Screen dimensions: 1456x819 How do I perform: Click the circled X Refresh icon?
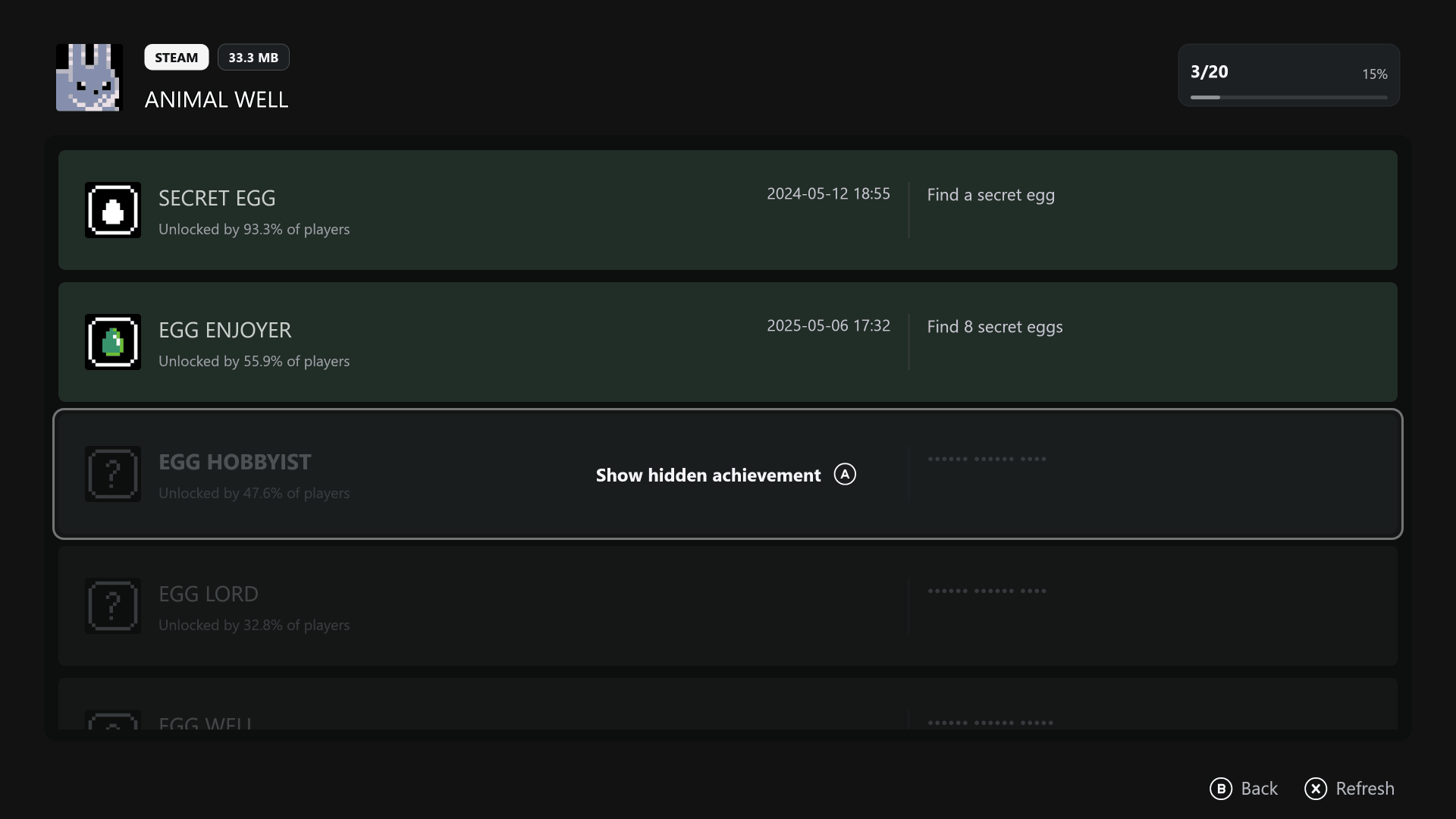tap(1315, 789)
